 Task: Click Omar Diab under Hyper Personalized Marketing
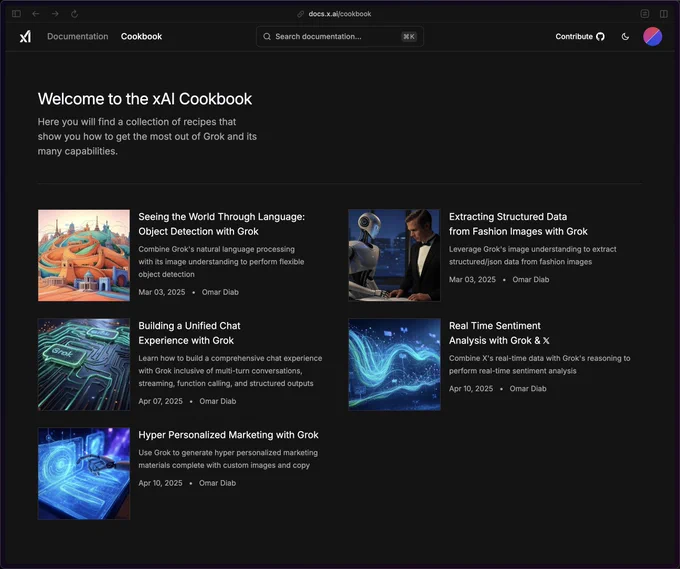pyautogui.click(x=217, y=483)
